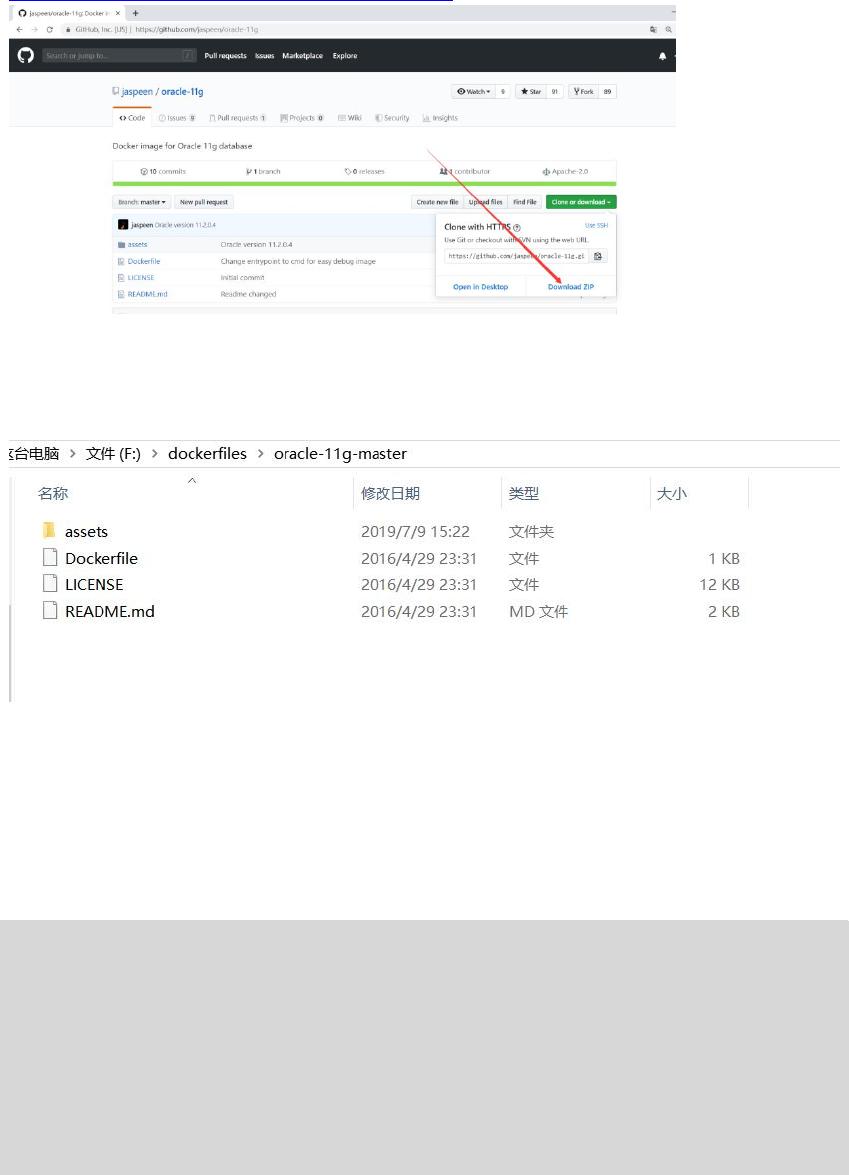Switch to the Projects tab
This screenshot has width=849, height=1175.
tap(302, 118)
